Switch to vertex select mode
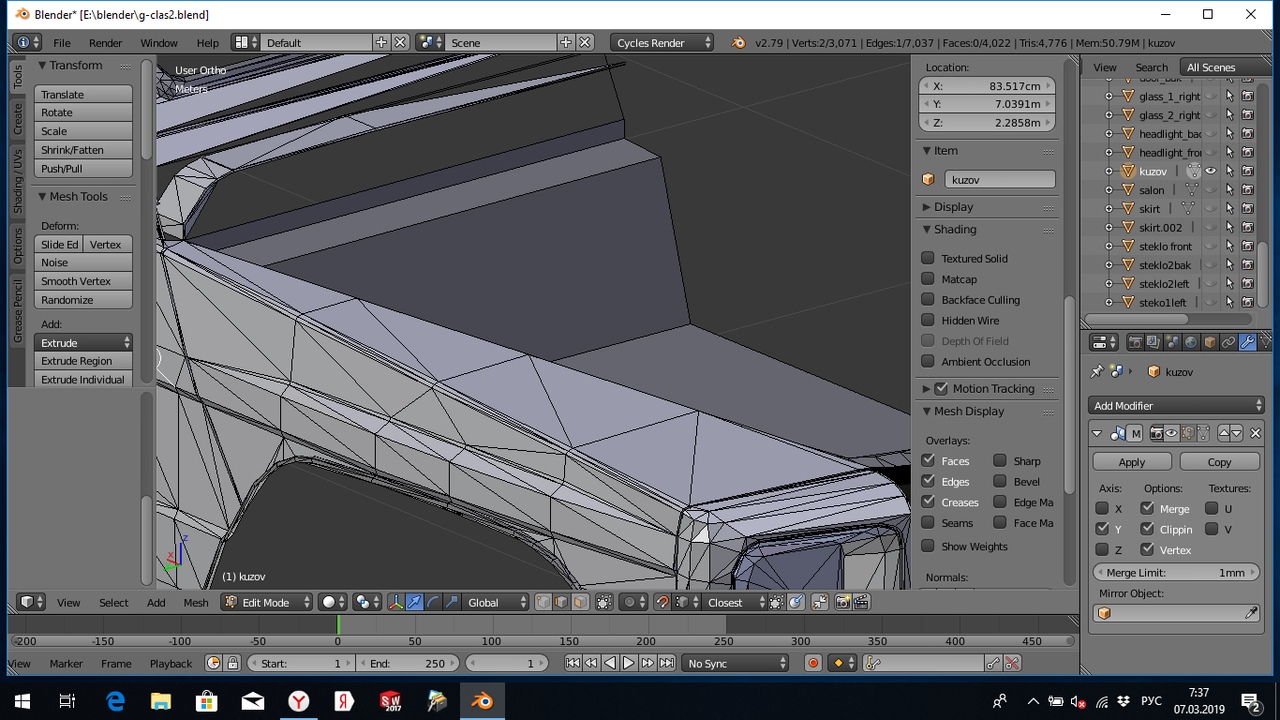Image resolution: width=1280 pixels, height=720 pixels. coord(543,602)
